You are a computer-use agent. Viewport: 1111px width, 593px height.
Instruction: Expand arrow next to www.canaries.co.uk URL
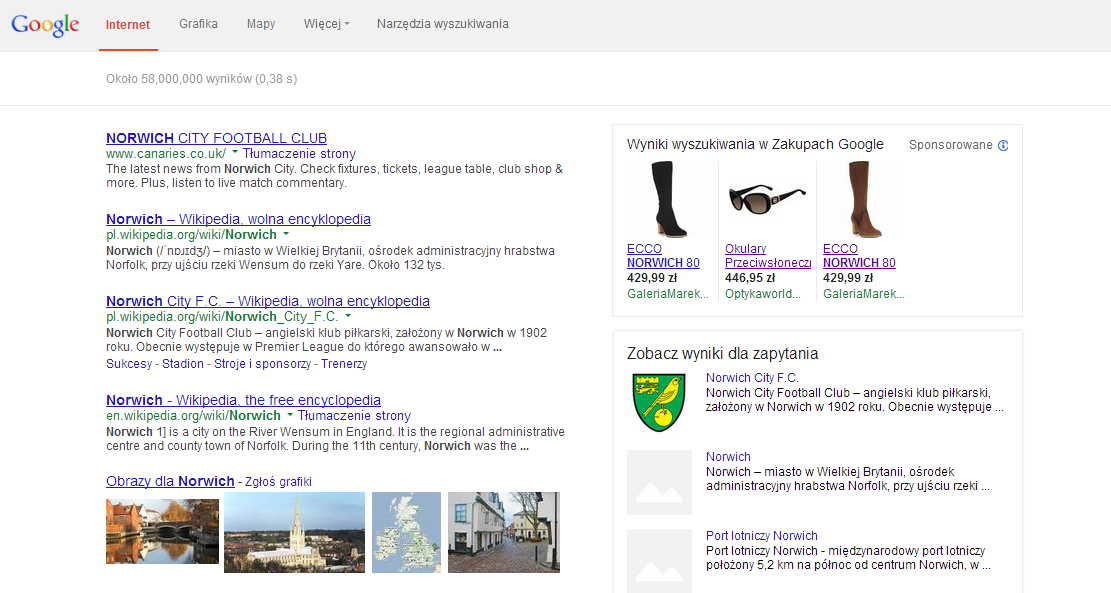pos(235,152)
